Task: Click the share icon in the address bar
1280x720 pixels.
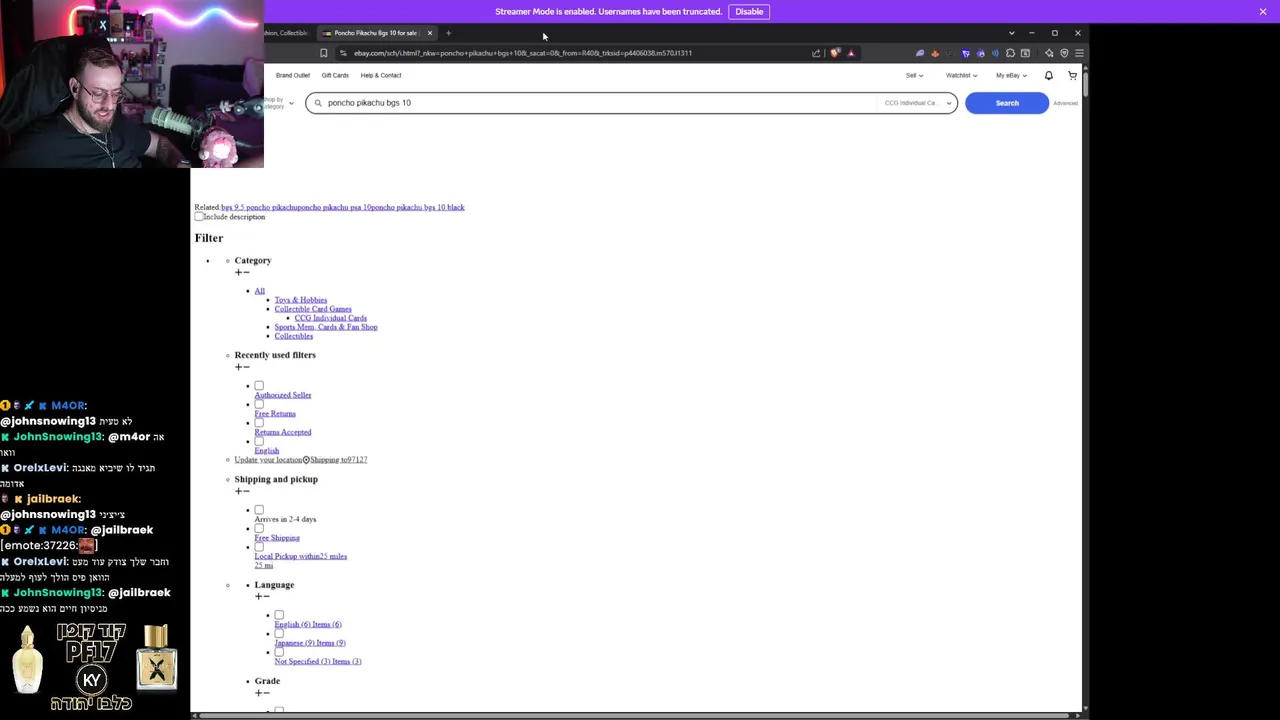Action: click(x=816, y=53)
